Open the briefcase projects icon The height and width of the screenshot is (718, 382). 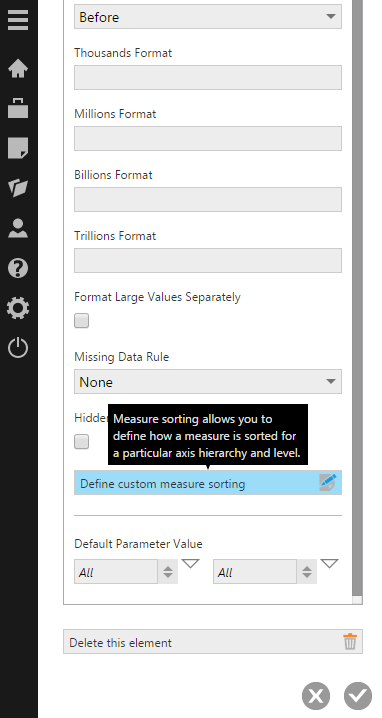[x=18, y=108]
